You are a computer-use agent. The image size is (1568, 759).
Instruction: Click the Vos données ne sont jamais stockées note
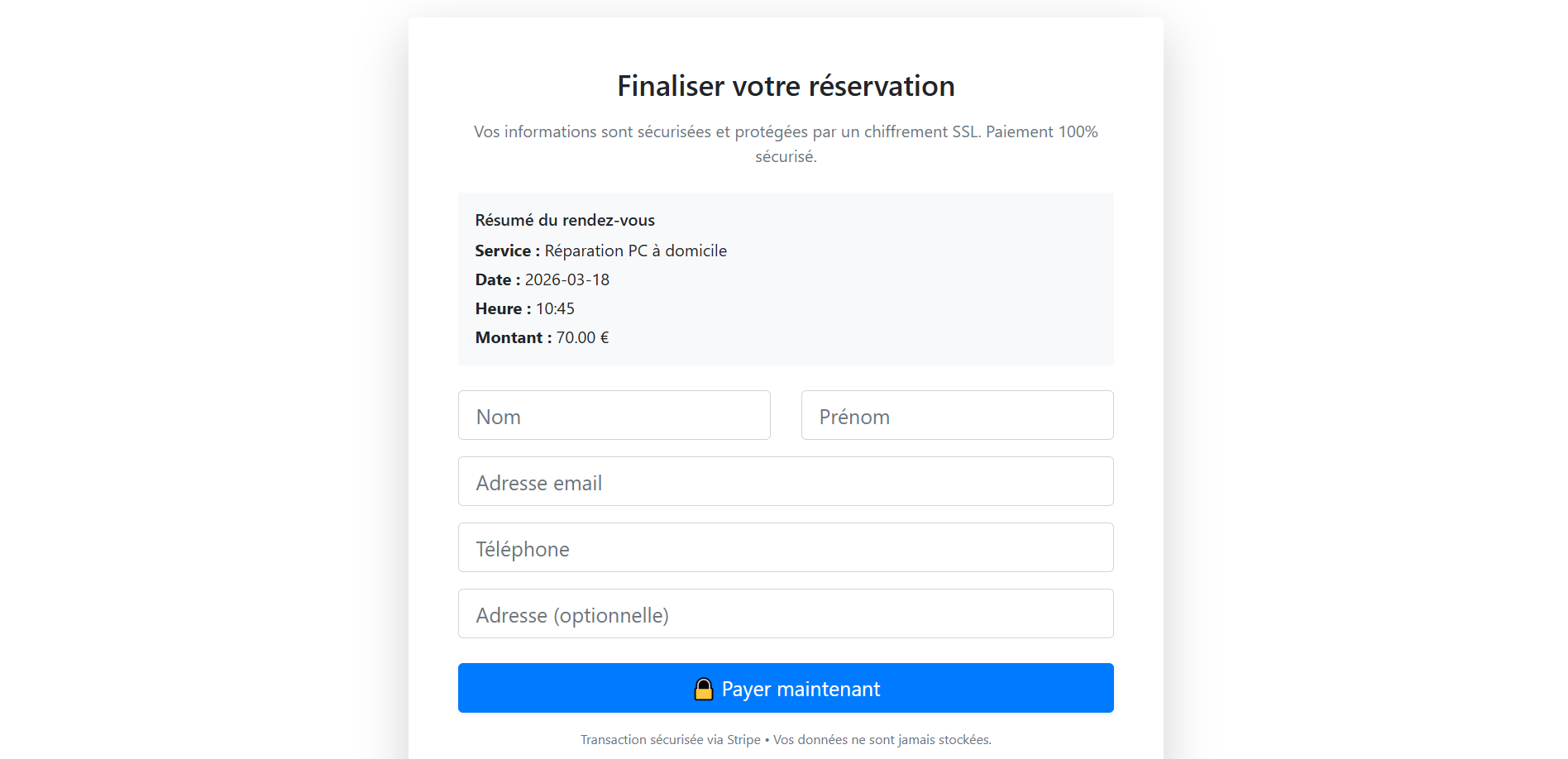click(x=882, y=740)
